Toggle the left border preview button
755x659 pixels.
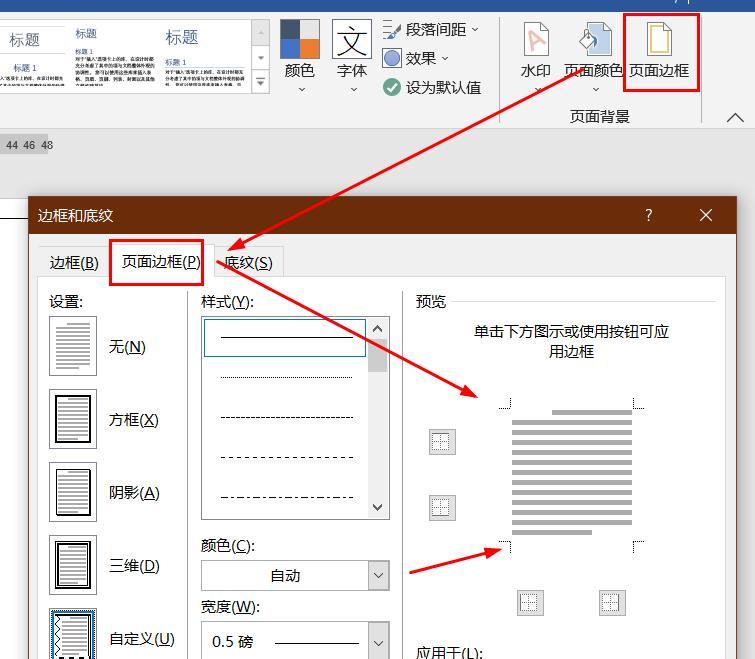click(x=530, y=603)
